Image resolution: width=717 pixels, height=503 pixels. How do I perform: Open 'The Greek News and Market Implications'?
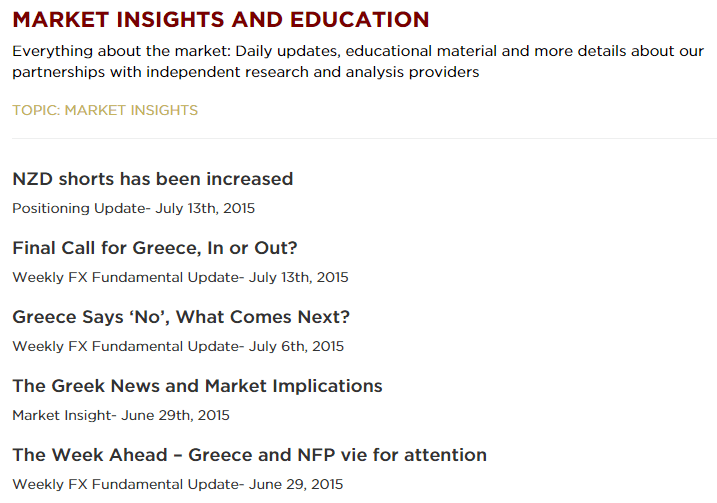[197, 386]
